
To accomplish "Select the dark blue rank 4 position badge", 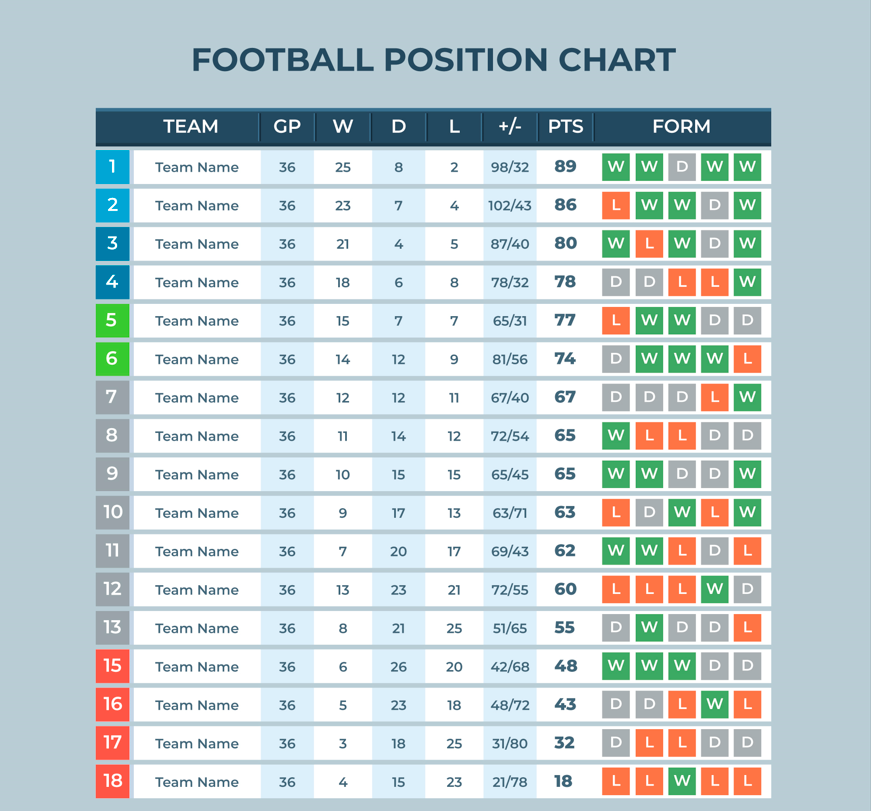I will click(x=112, y=282).
